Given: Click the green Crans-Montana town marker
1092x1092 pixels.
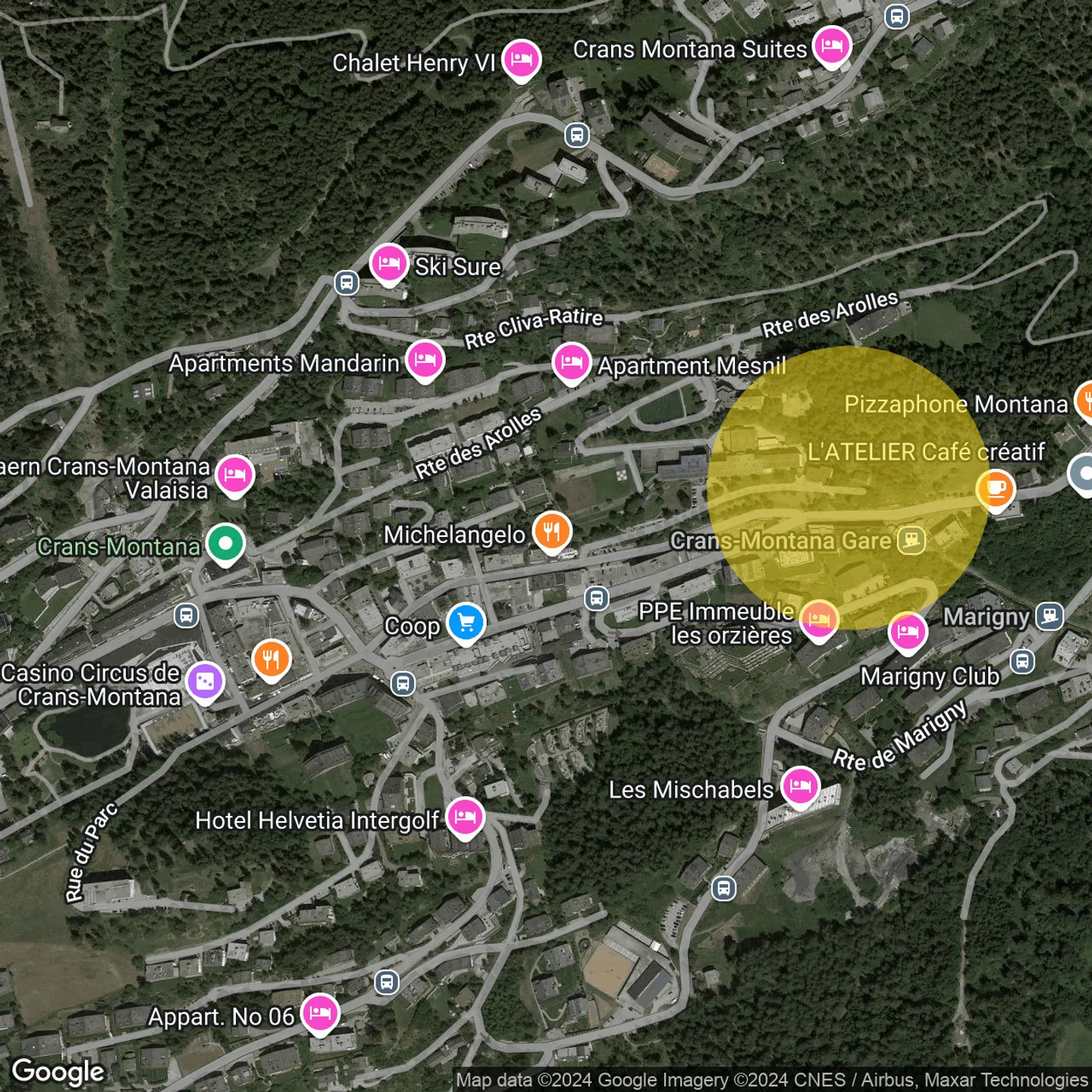Looking at the screenshot, I should coord(225,544).
